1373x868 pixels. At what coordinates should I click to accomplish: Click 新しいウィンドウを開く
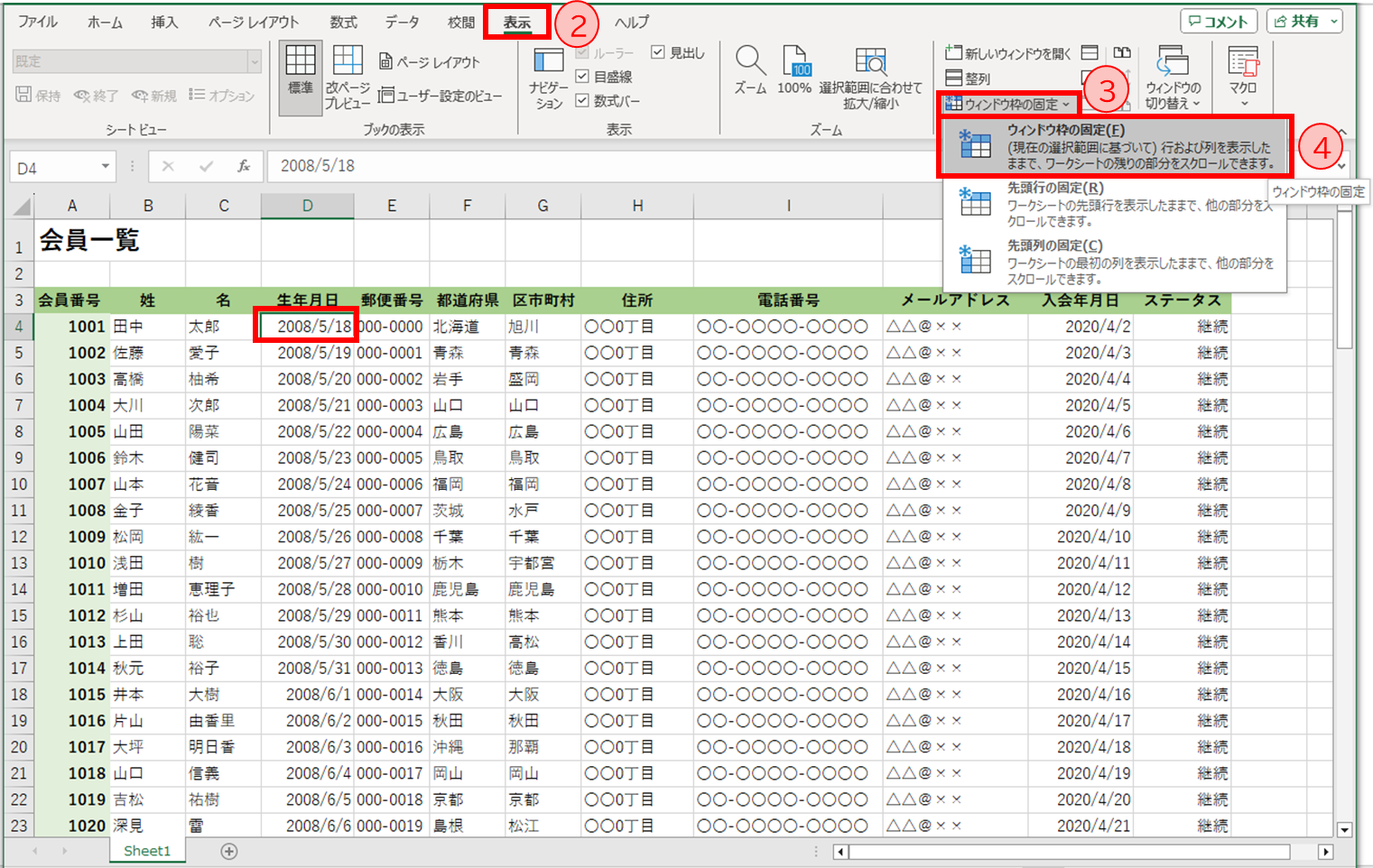click(1008, 53)
